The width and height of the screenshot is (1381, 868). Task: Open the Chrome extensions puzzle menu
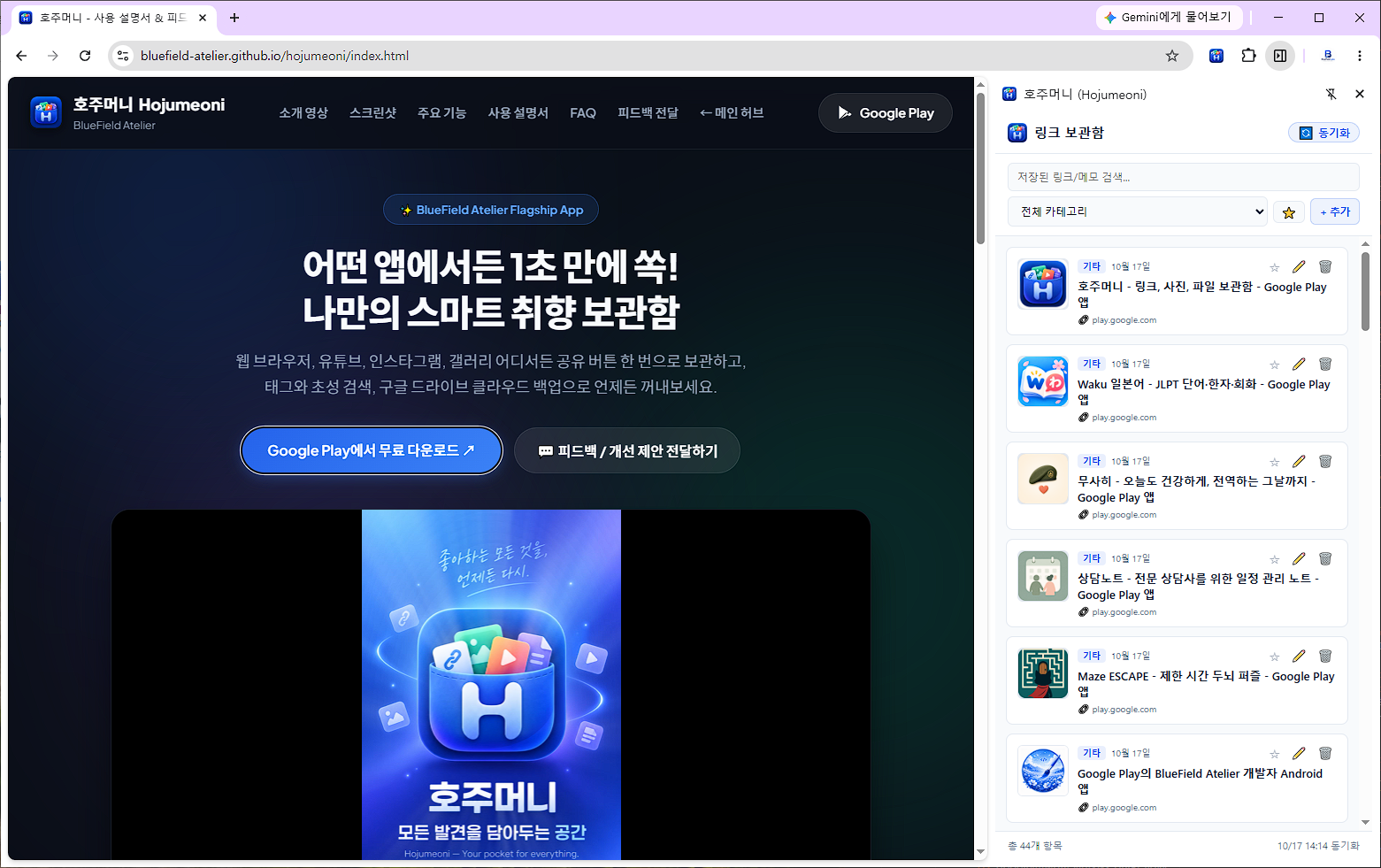coord(1248,56)
